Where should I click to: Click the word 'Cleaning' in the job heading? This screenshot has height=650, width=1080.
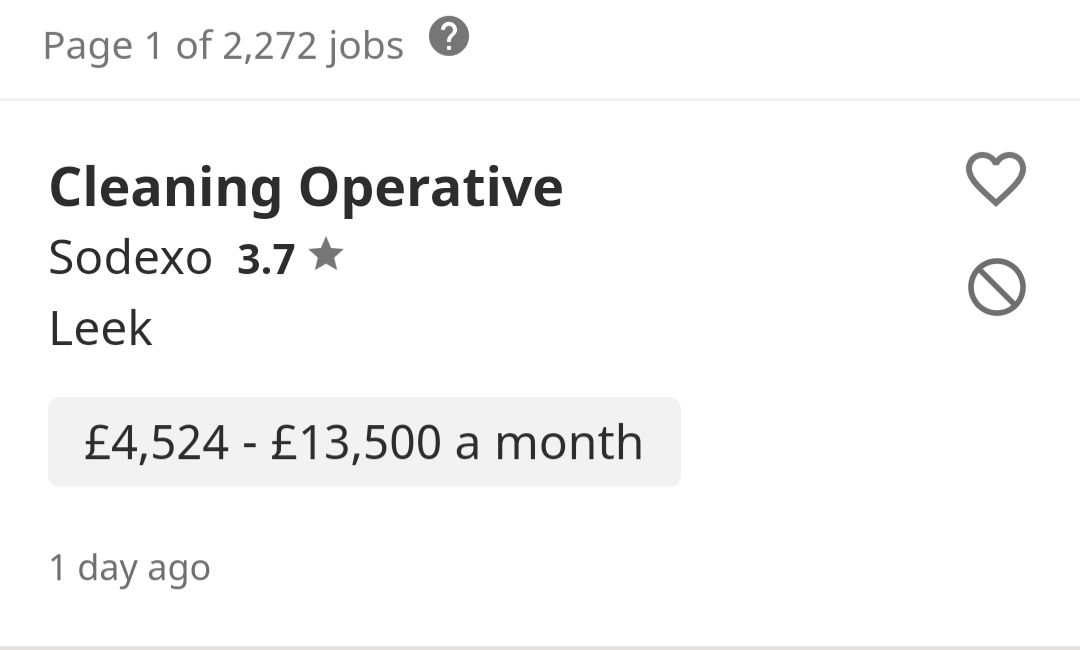(165, 189)
